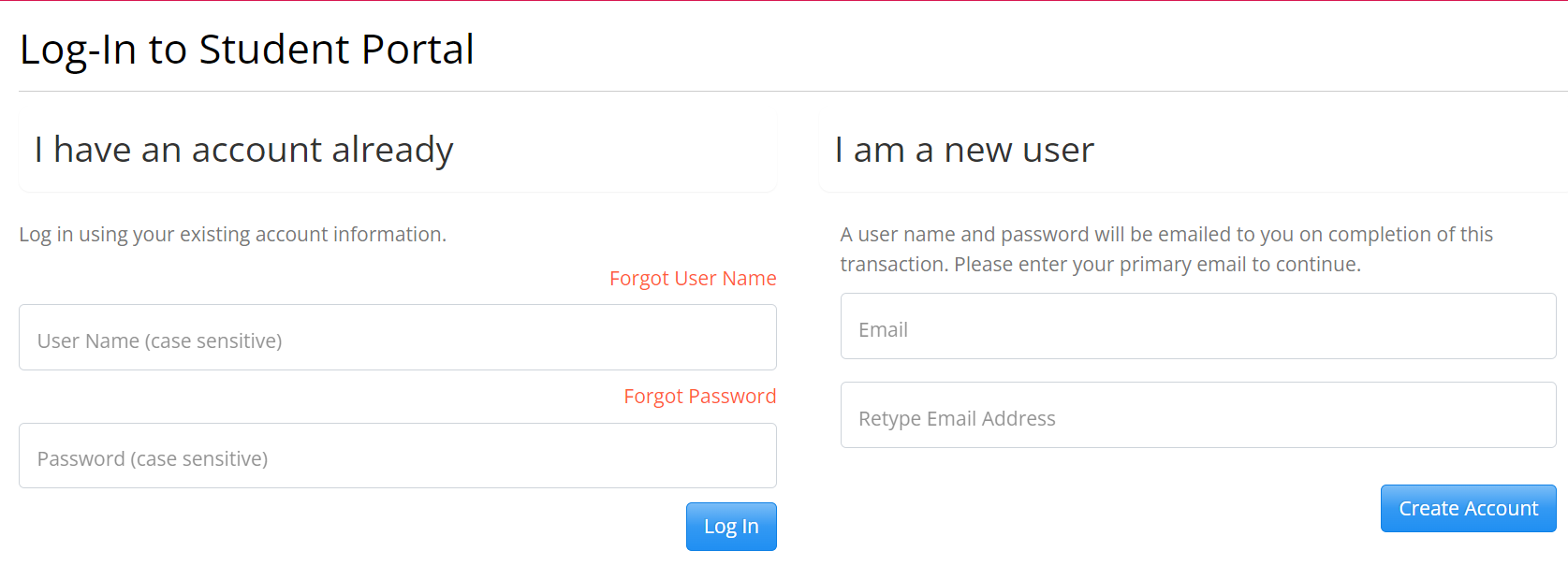Click the Log In button
This screenshot has width=1568, height=565.
pos(731,527)
